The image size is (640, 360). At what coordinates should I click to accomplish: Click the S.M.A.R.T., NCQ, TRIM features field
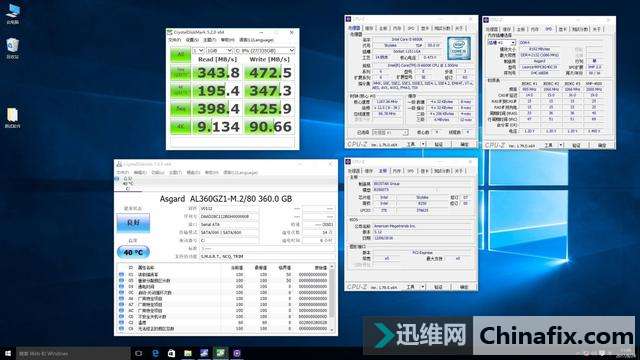267,257
